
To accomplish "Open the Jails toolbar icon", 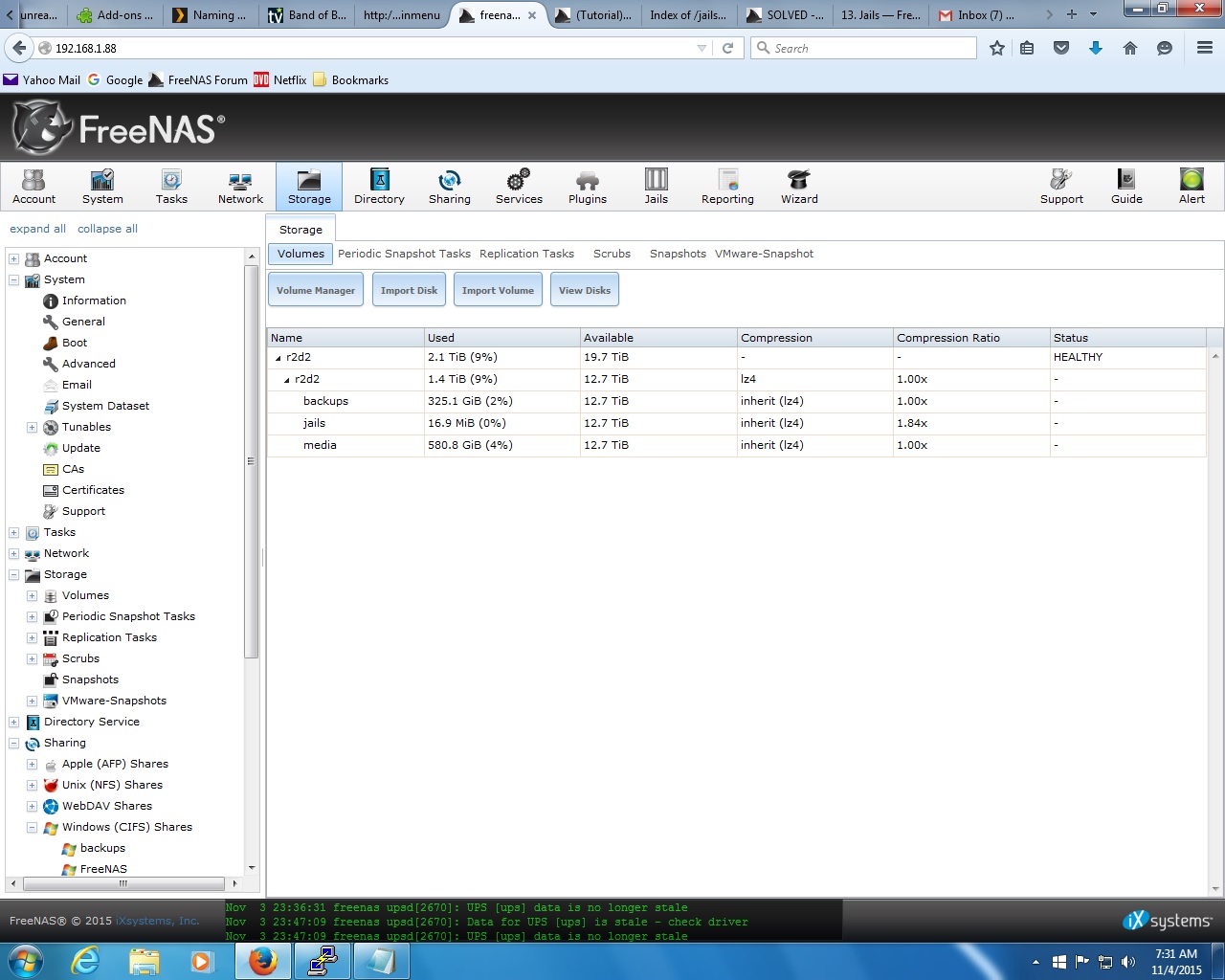I will [656, 186].
